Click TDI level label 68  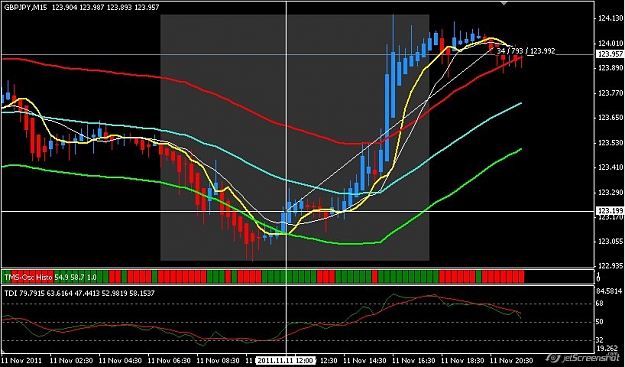click(599, 304)
